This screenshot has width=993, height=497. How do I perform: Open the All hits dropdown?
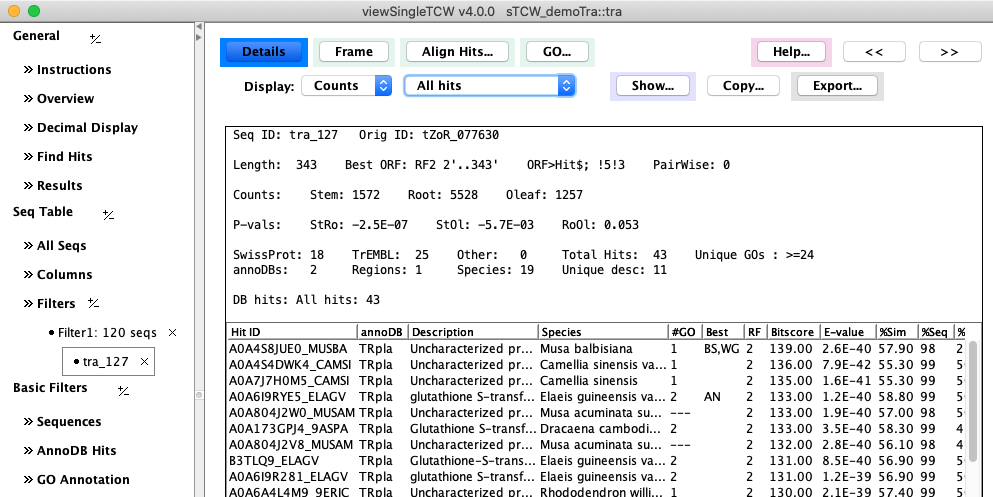489,86
